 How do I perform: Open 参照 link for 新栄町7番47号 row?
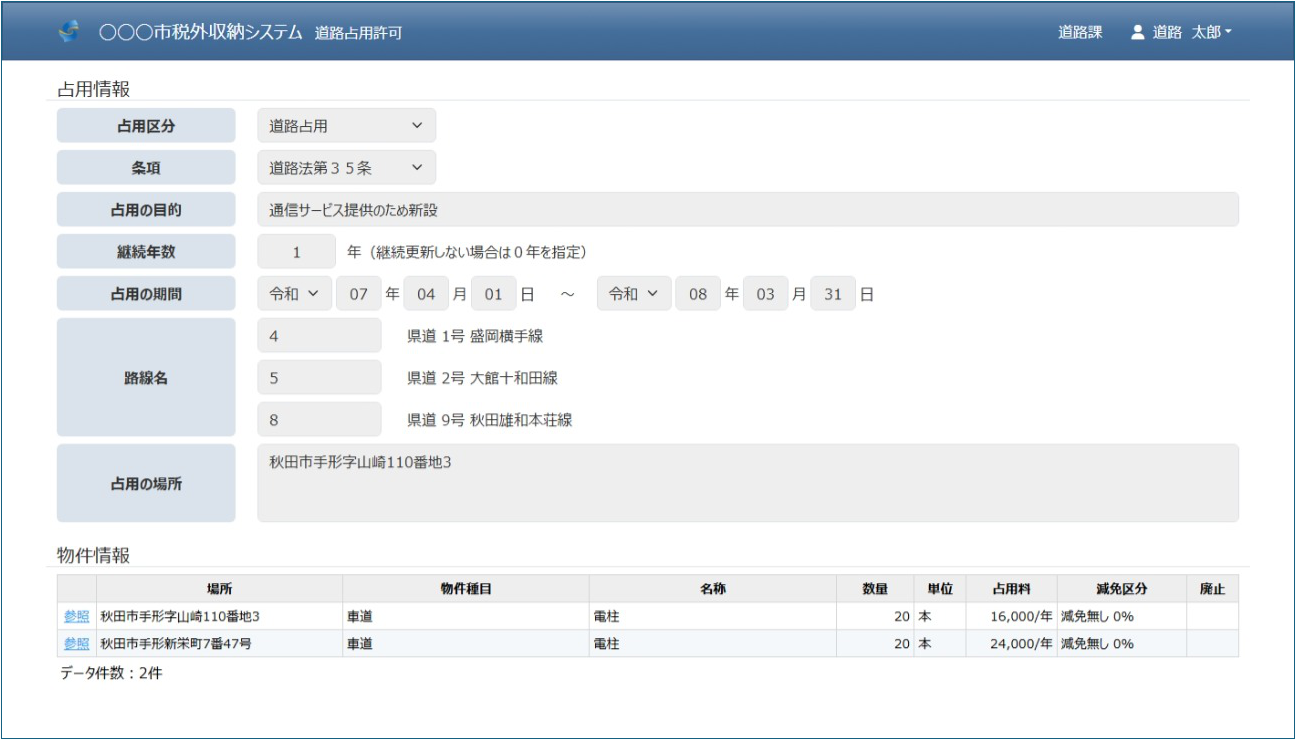pyautogui.click(x=77, y=644)
